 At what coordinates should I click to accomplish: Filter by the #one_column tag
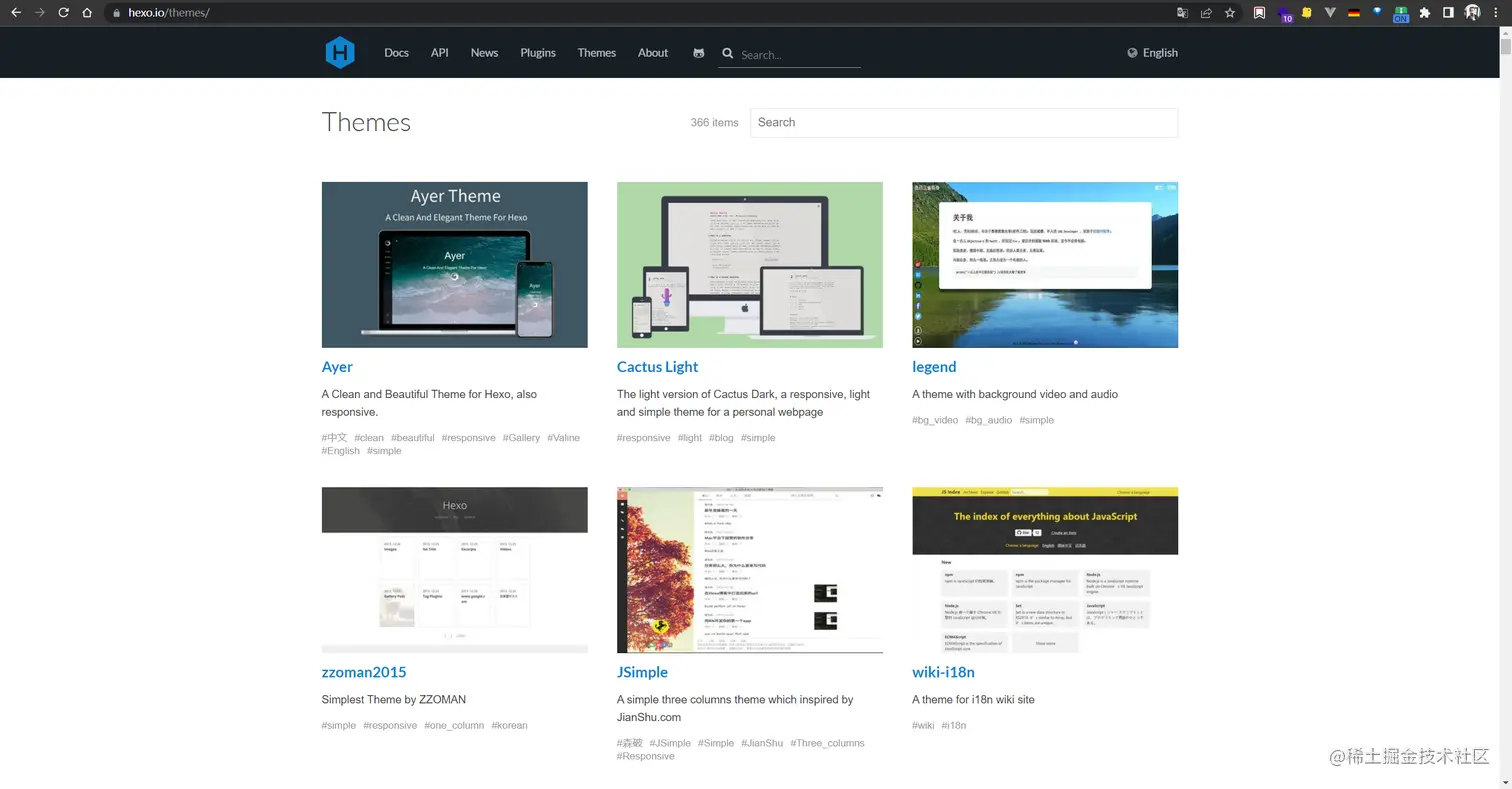[454, 726]
